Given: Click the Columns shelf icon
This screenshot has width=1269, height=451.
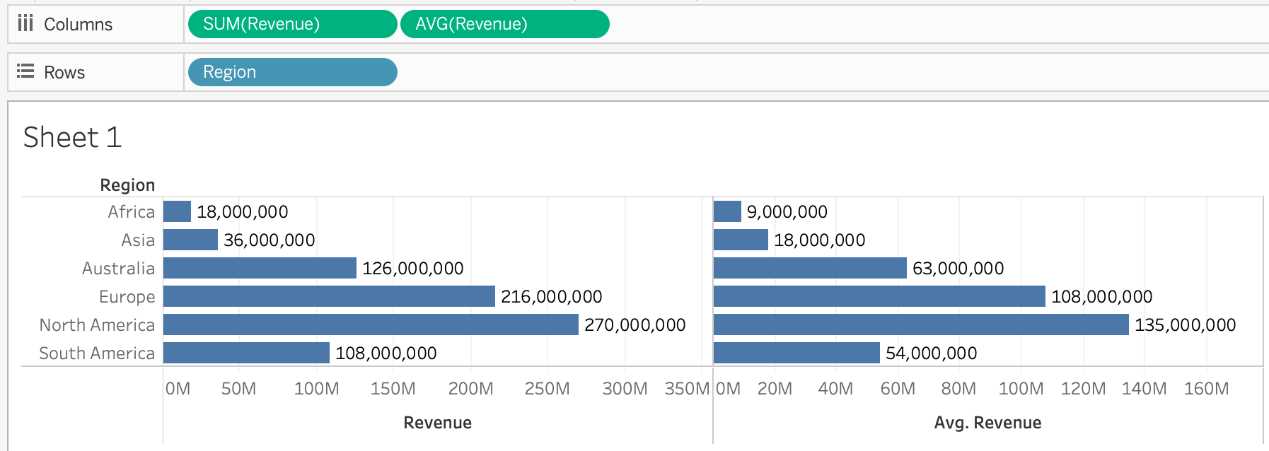Looking at the screenshot, I should pos(26,24).
